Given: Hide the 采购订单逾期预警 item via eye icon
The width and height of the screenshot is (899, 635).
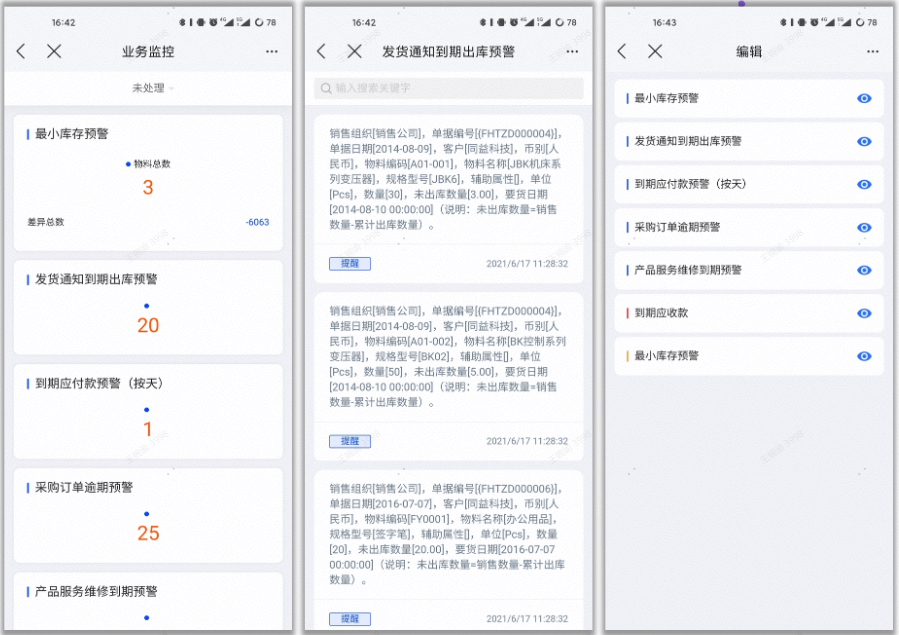Looking at the screenshot, I should 864,227.
